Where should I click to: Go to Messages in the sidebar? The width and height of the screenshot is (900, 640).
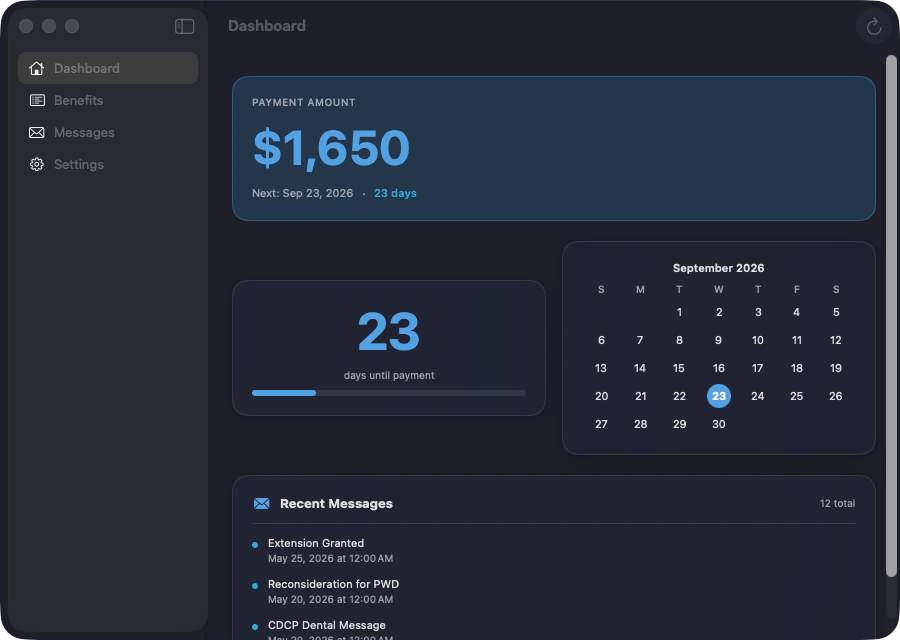click(108, 133)
